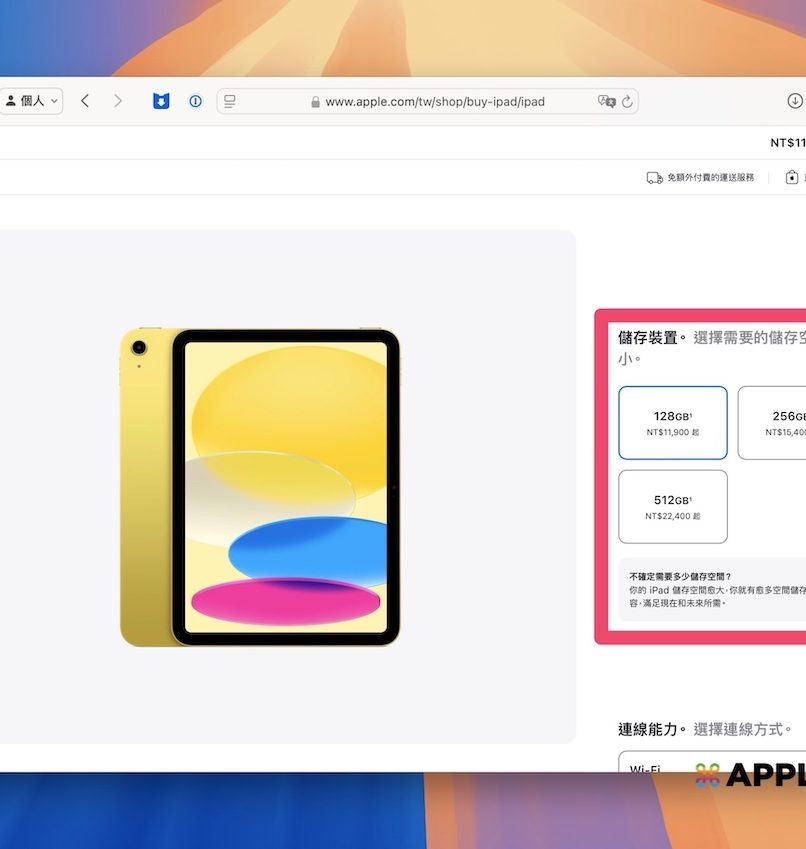Reload the current page

(627, 101)
